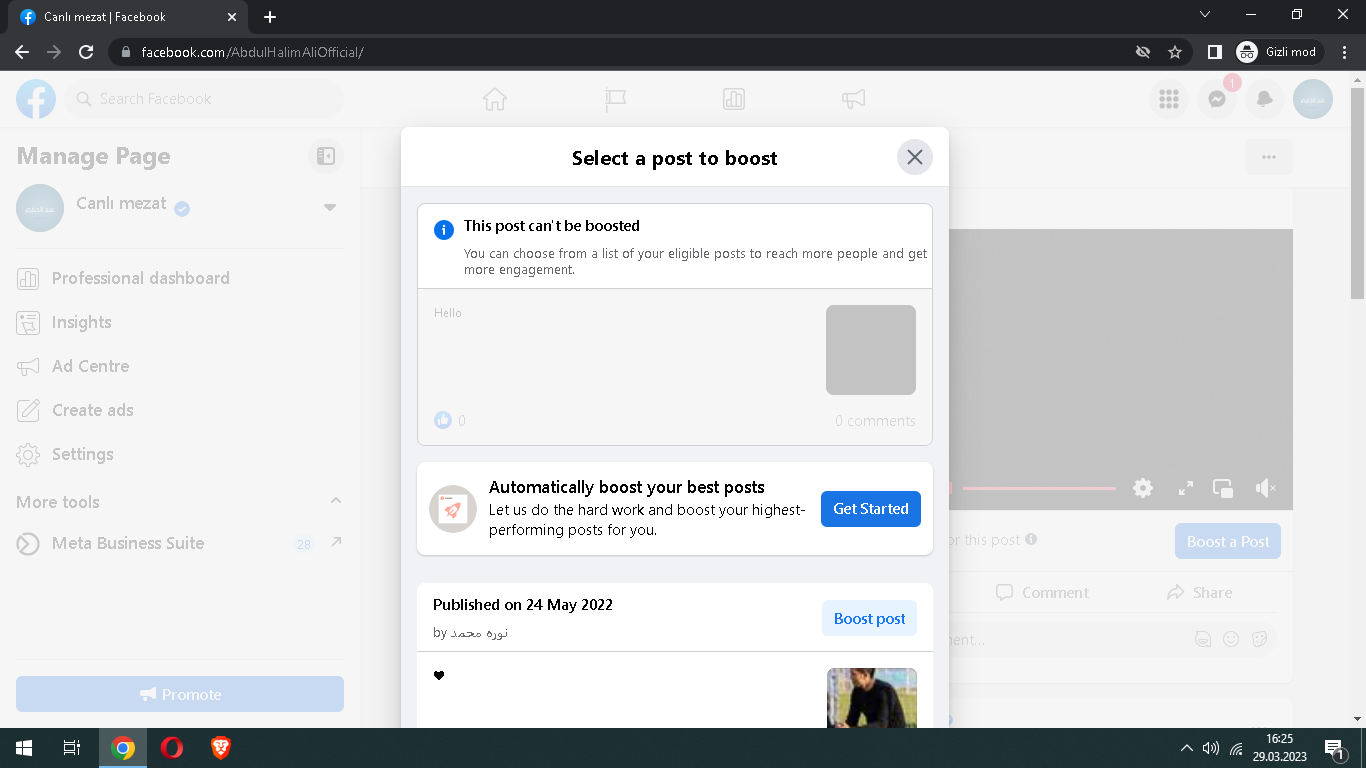Open a new browser tab
The height and width of the screenshot is (768, 1366).
270,17
